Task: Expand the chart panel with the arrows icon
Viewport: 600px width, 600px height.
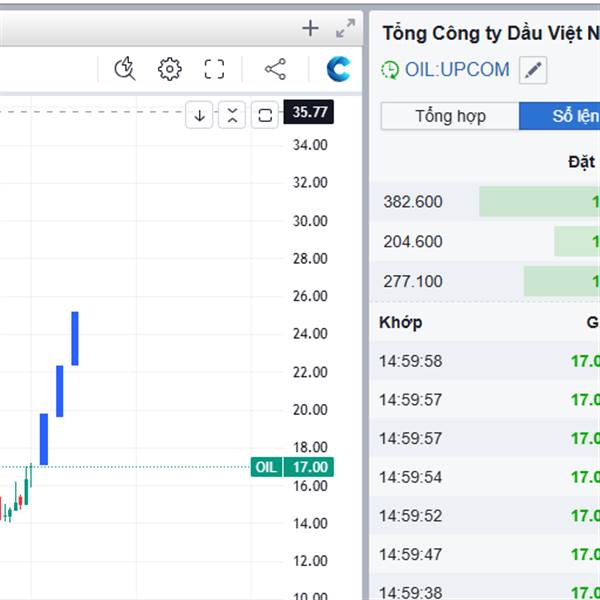Action: click(345, 29)
